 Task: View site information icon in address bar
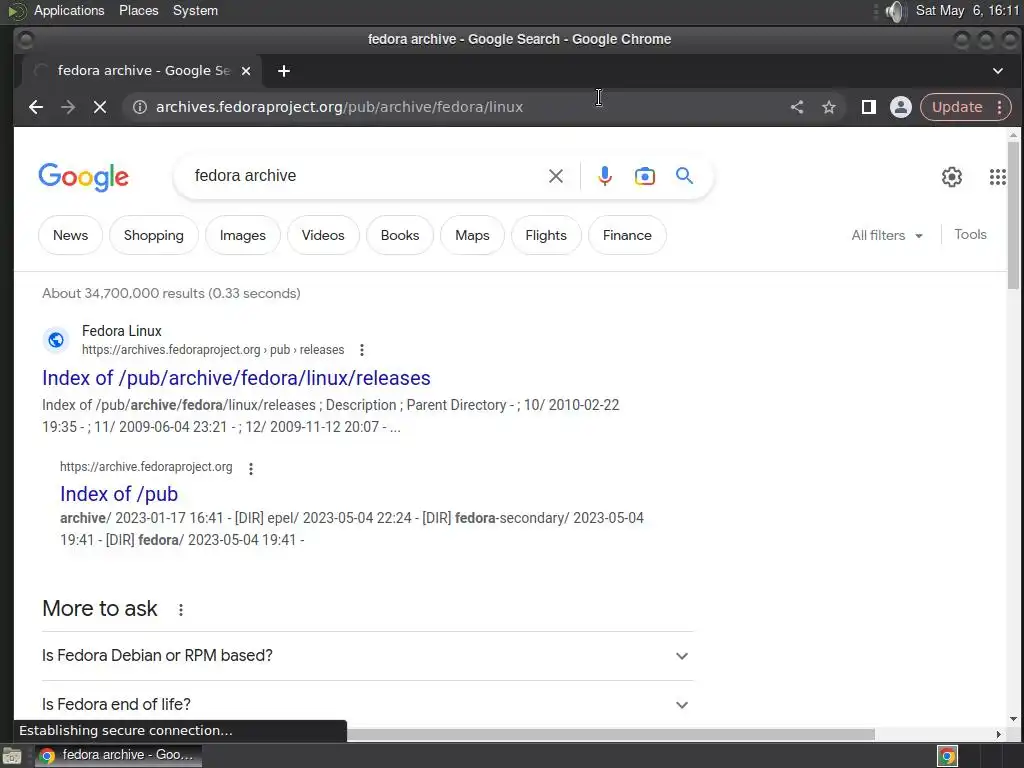140,107
